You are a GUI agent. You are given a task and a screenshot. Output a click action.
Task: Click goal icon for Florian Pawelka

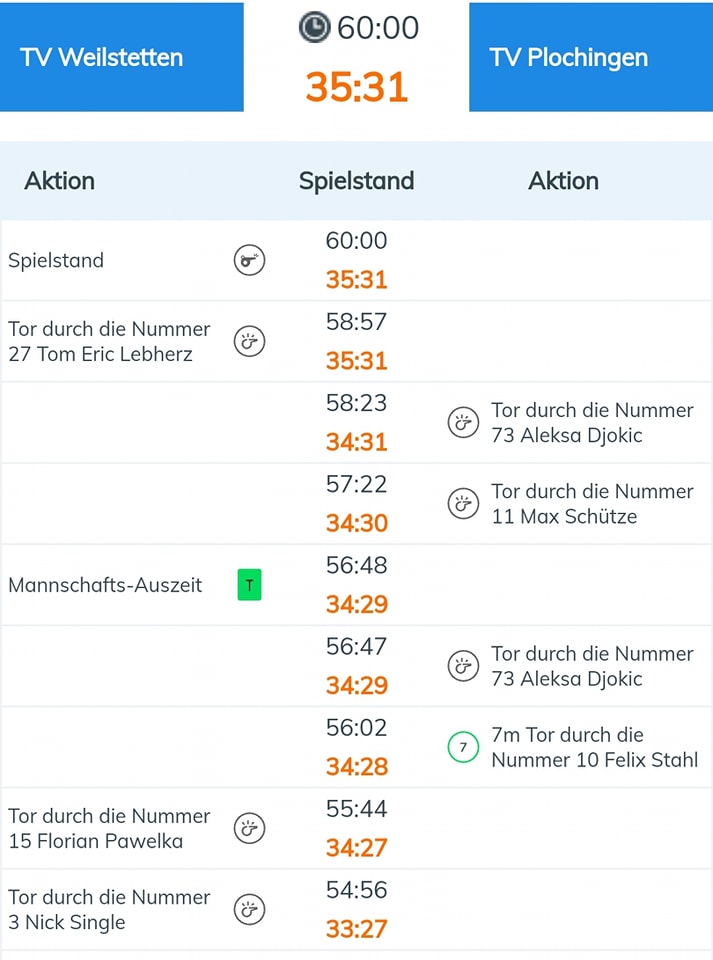click(249, 828)
